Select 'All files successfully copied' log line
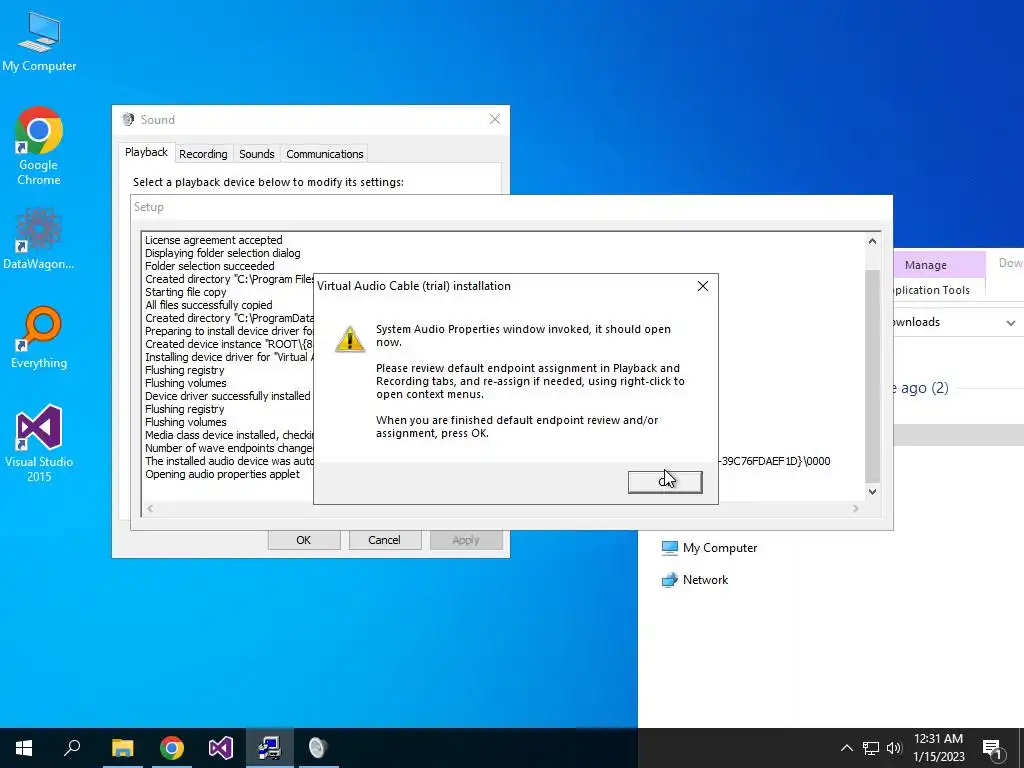This screenshot has height=768, width=1024. [208, 305]
